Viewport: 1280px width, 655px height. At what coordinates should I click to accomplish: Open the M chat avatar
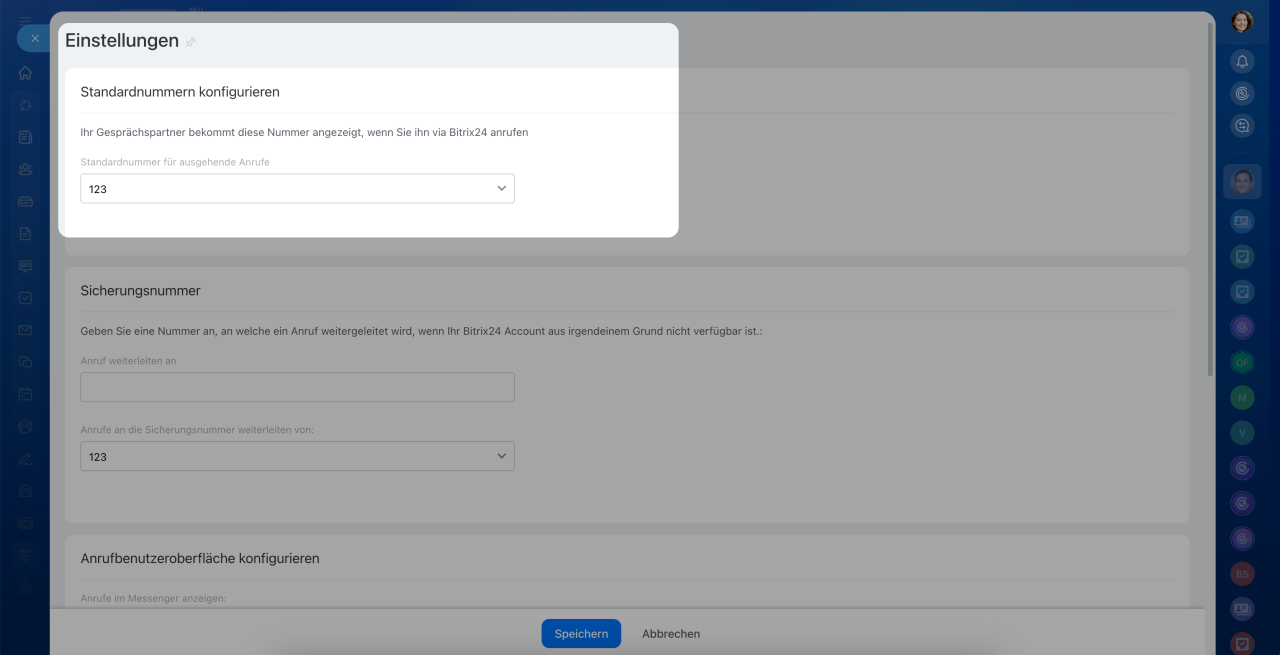(x=1242, y=398)
